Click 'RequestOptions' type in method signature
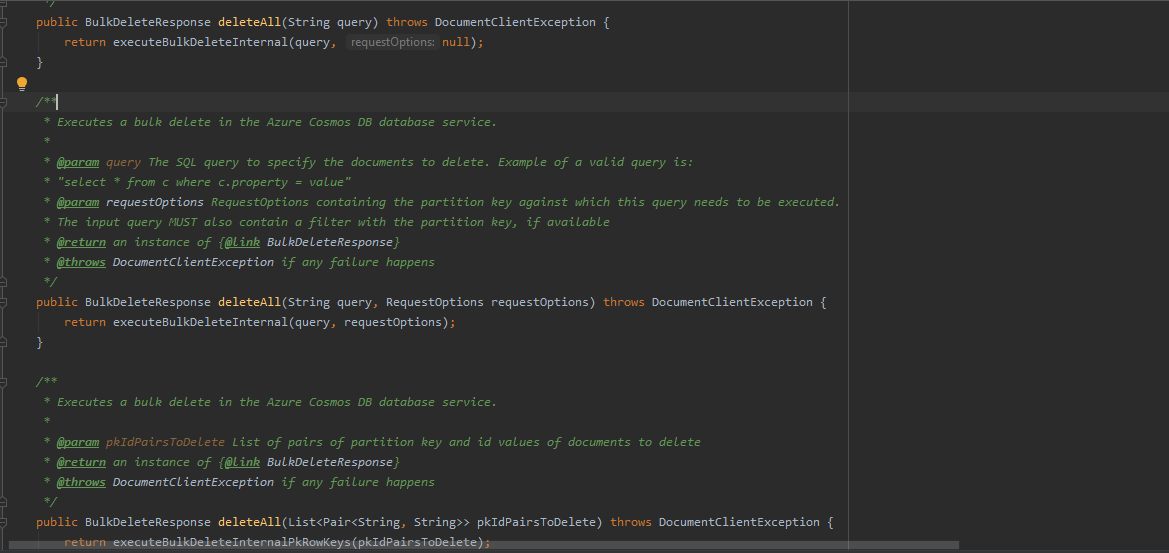 click(435, 302)
